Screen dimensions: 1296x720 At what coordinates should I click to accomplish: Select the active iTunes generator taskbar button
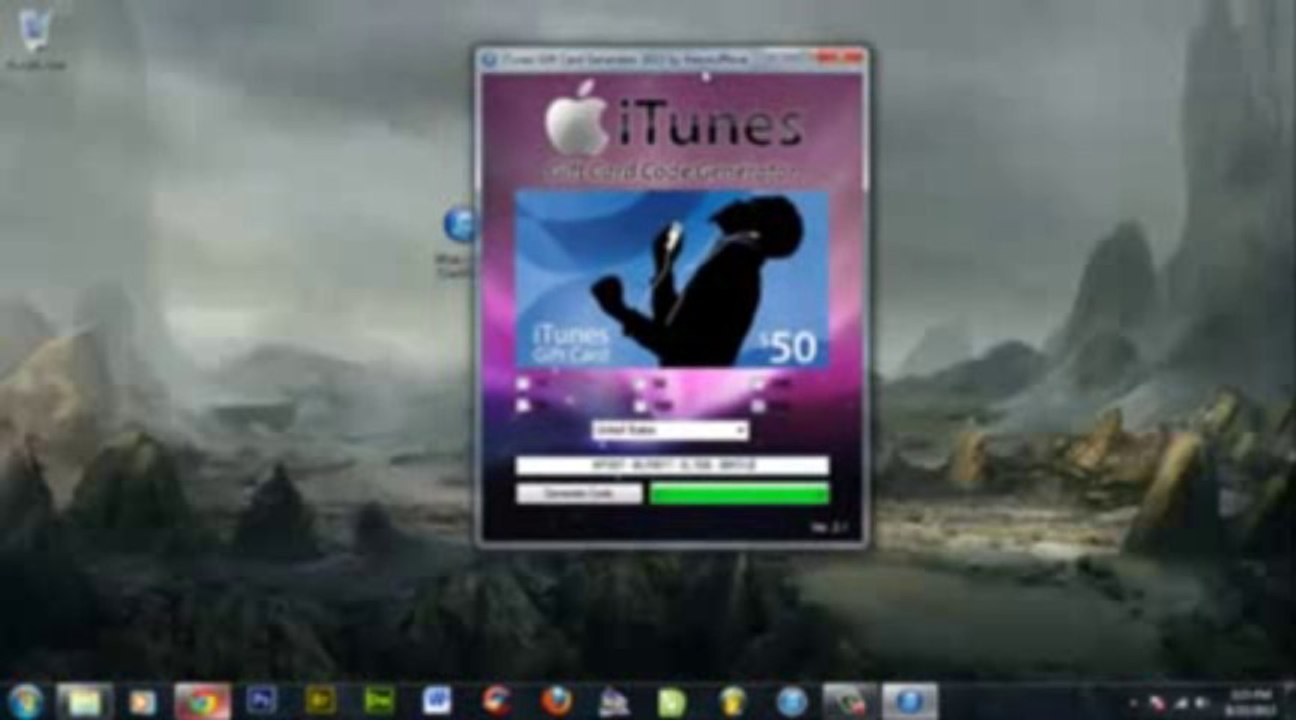pos(910,701)
